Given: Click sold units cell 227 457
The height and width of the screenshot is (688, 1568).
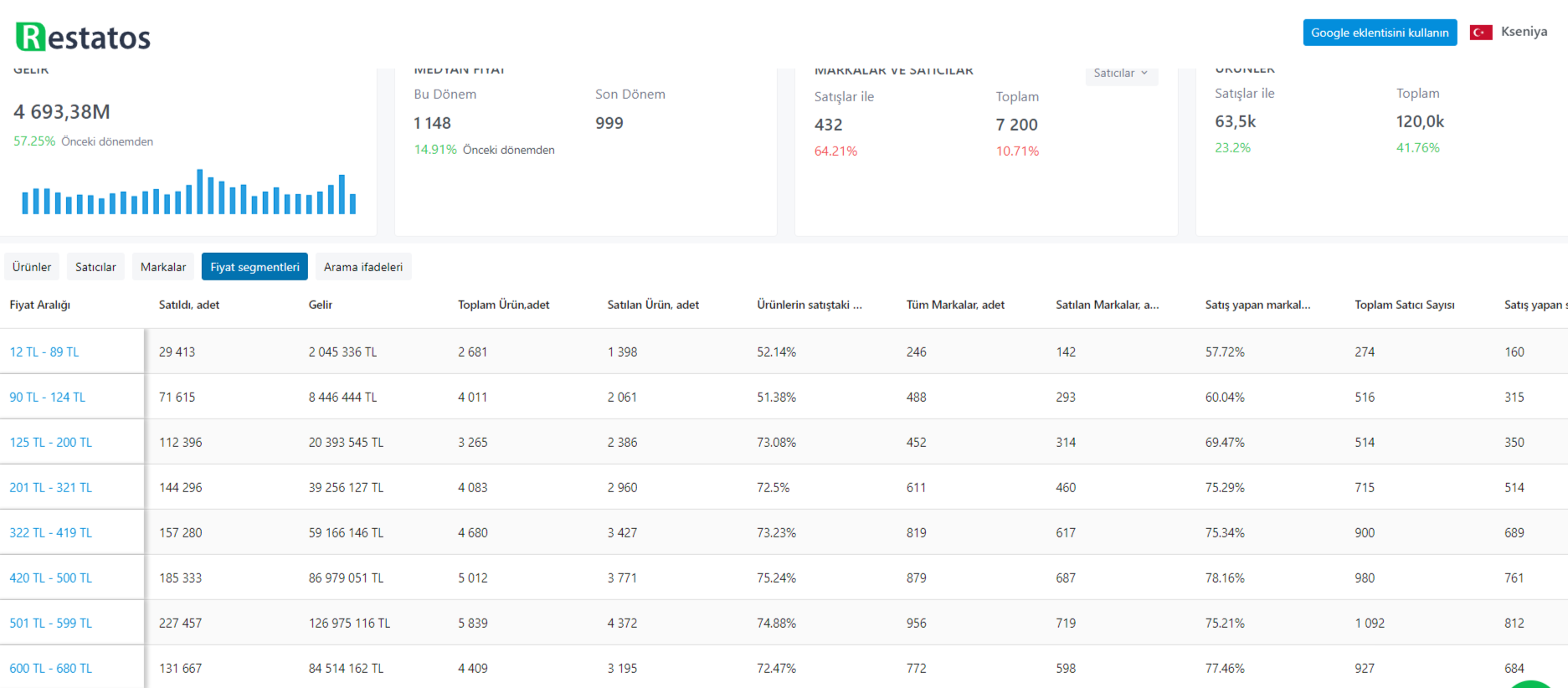Looking at the screenshot, I should click(x=180, y=624).
